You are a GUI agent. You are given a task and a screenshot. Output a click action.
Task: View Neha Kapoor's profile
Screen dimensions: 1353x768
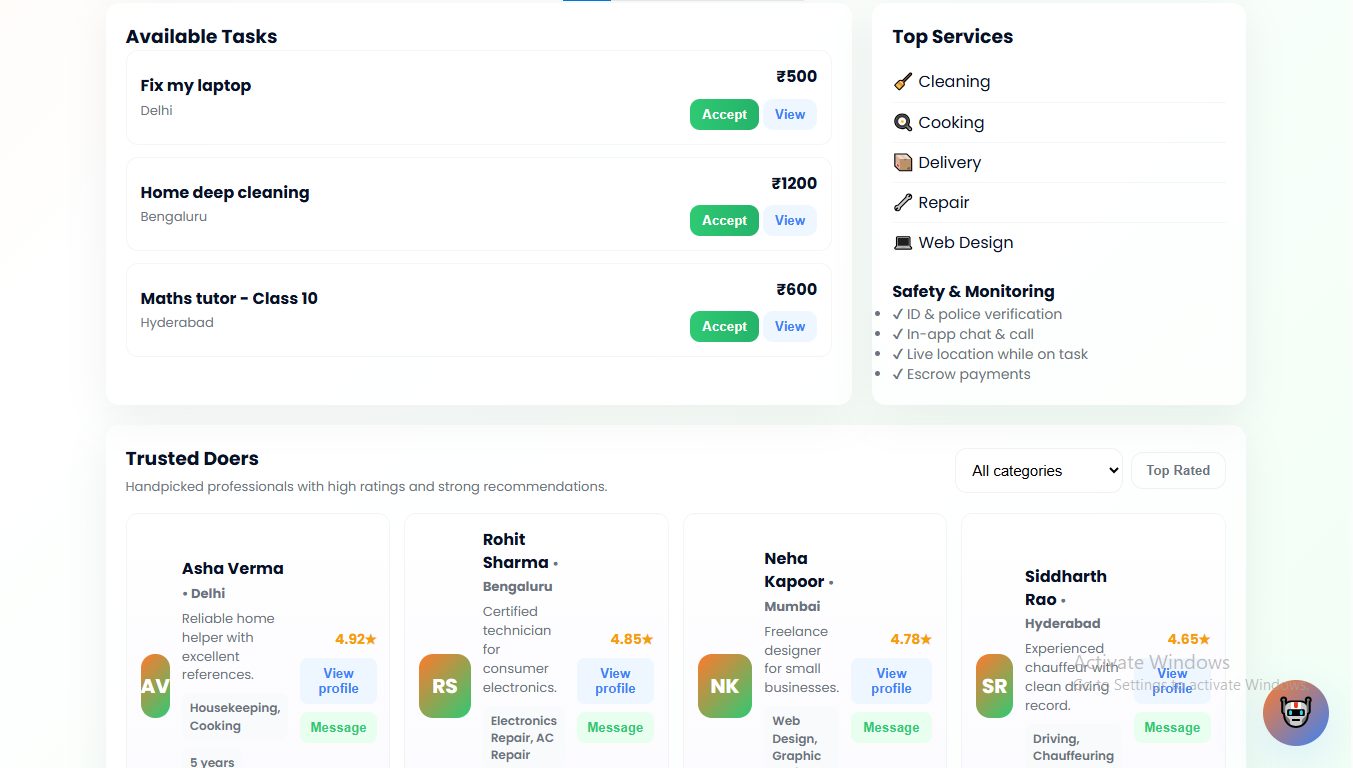[890, 681]
